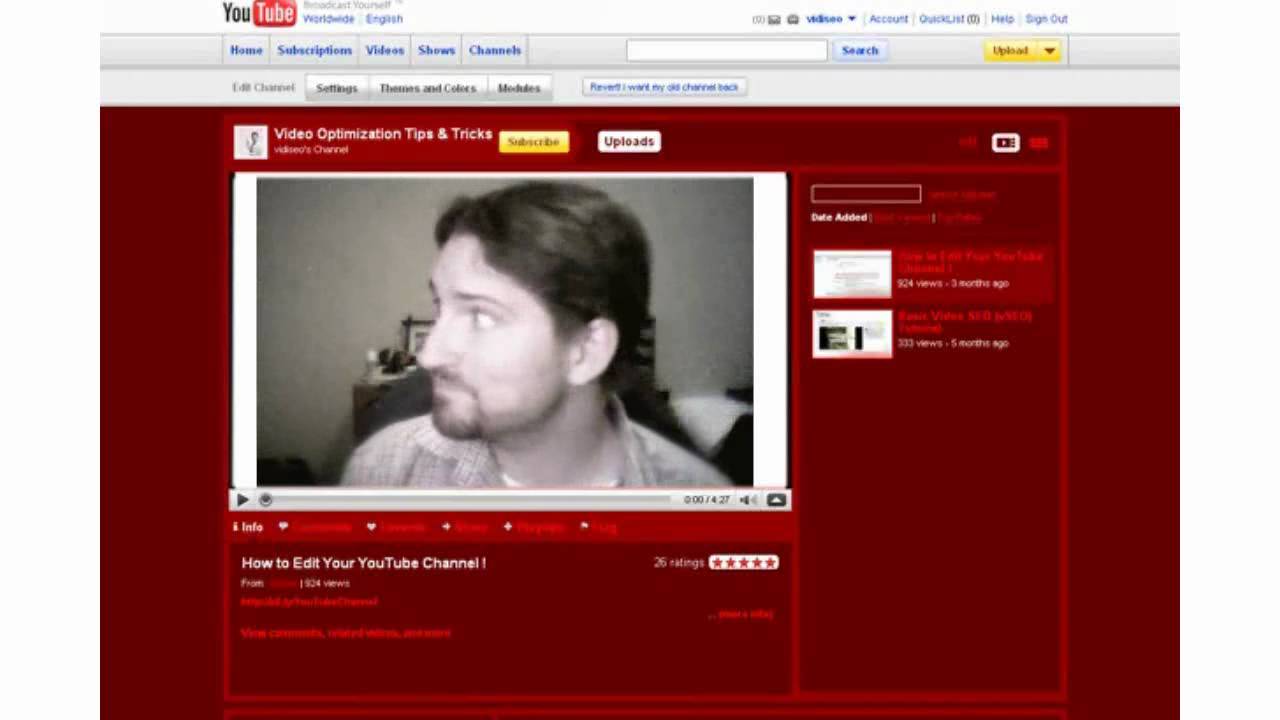Open the QuickList link
The width and height of the screenshot is (1280, 720).
click(x=949, y=19)
